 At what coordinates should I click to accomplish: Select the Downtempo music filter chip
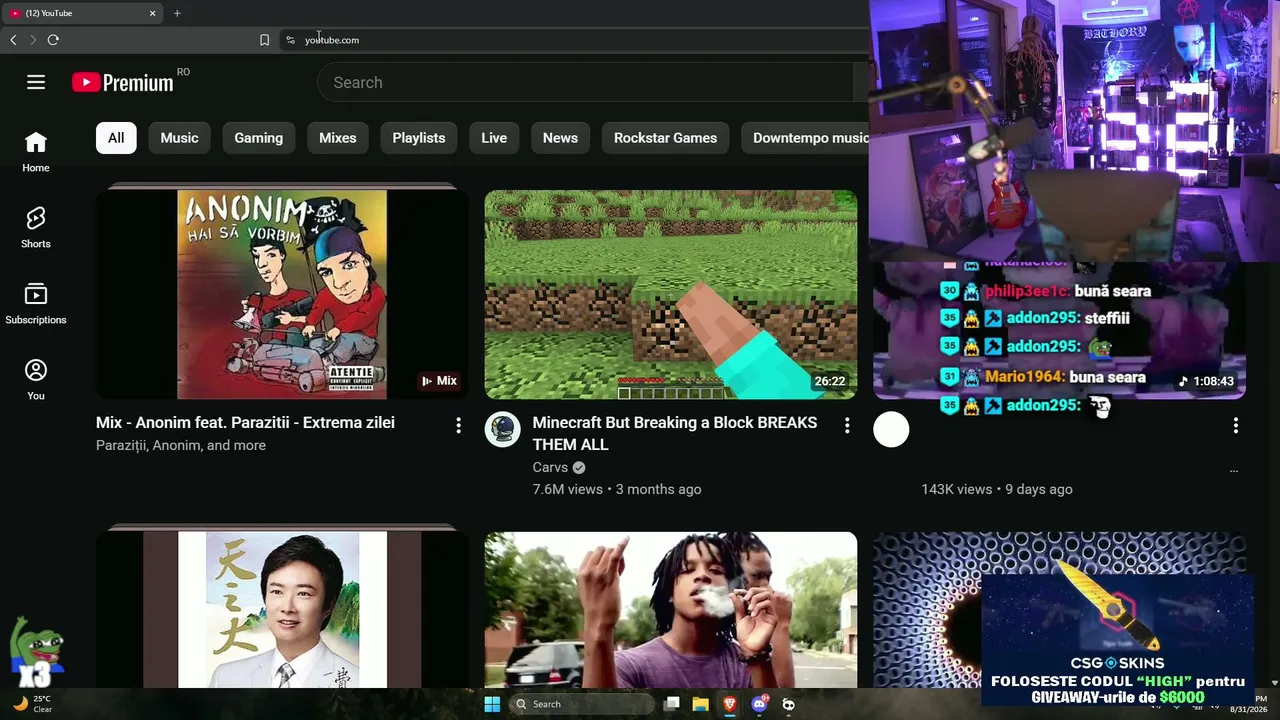click(806, 138)
